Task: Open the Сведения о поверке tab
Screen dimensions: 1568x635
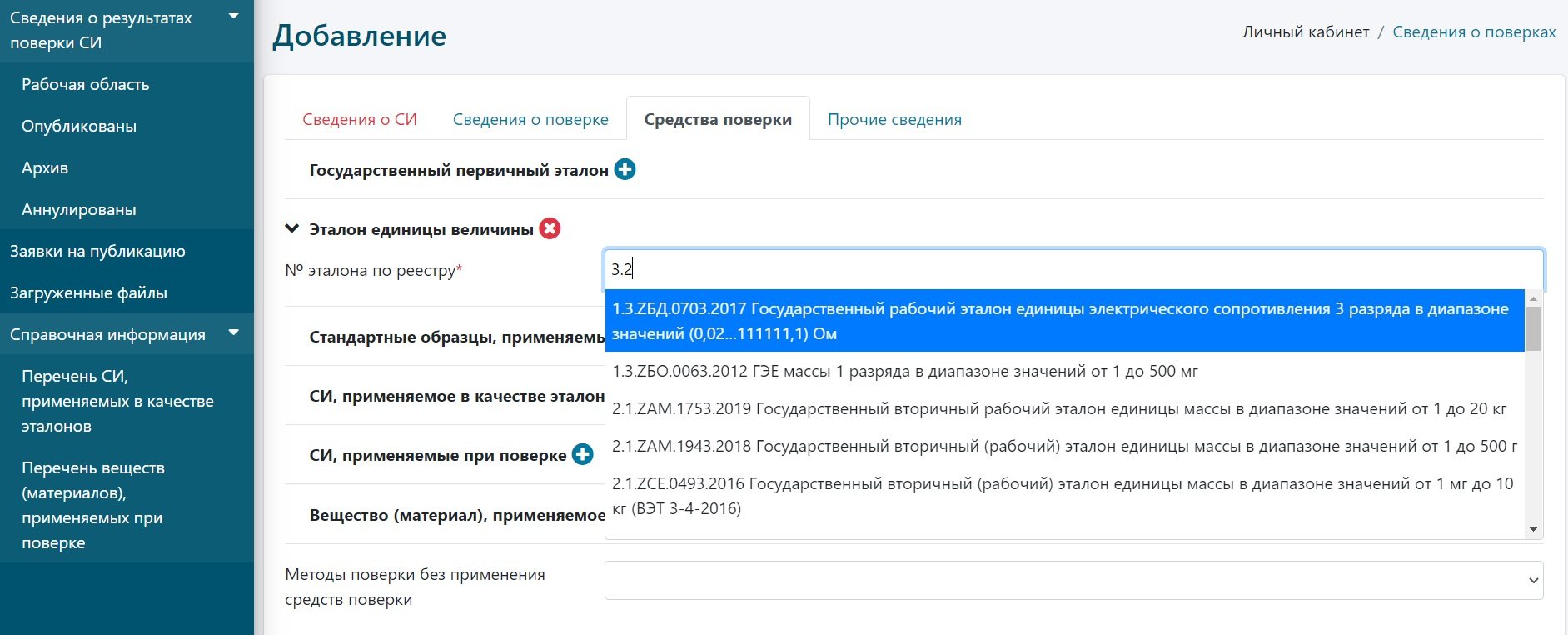Action: [x=530, y=119]
